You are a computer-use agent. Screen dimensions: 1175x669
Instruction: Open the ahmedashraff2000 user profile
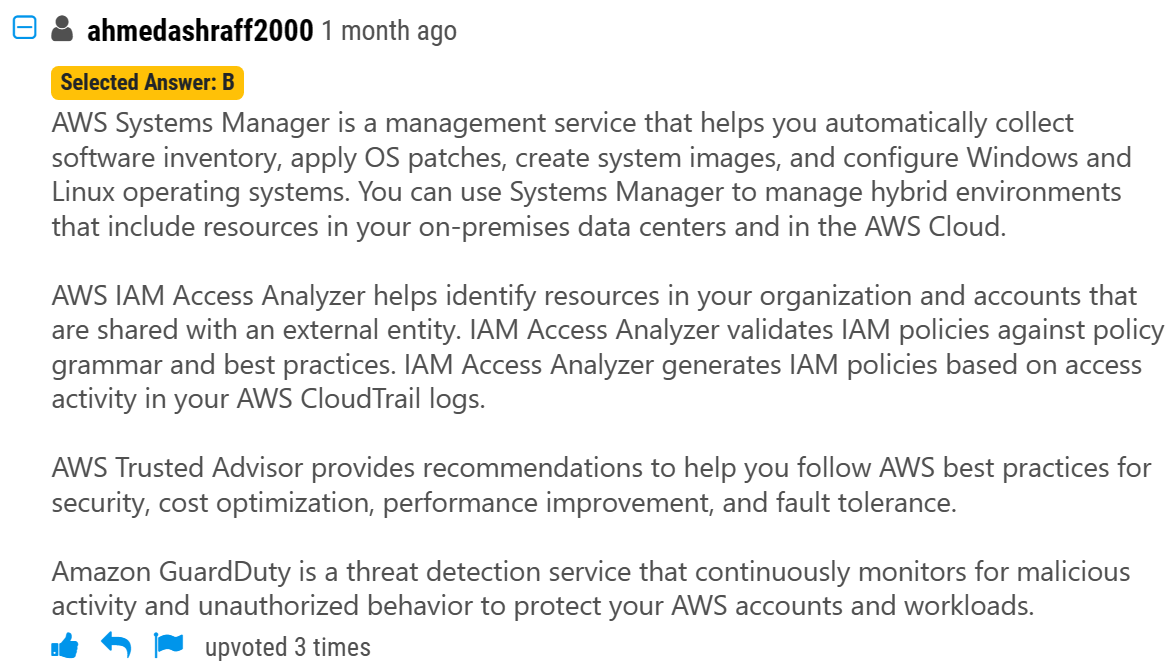pos(200,31)
